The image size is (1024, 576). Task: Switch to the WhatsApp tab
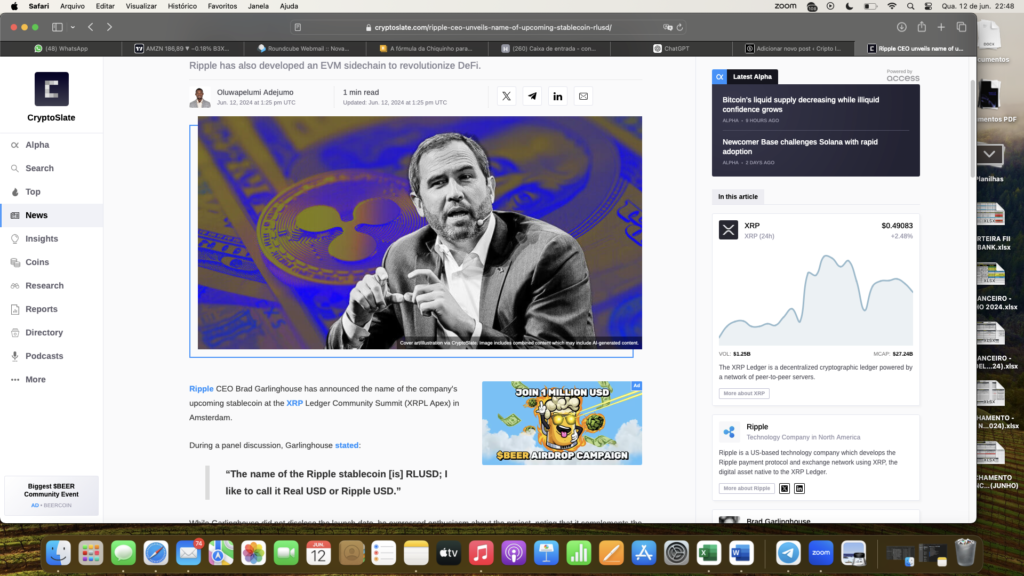(x=61, y=48)
